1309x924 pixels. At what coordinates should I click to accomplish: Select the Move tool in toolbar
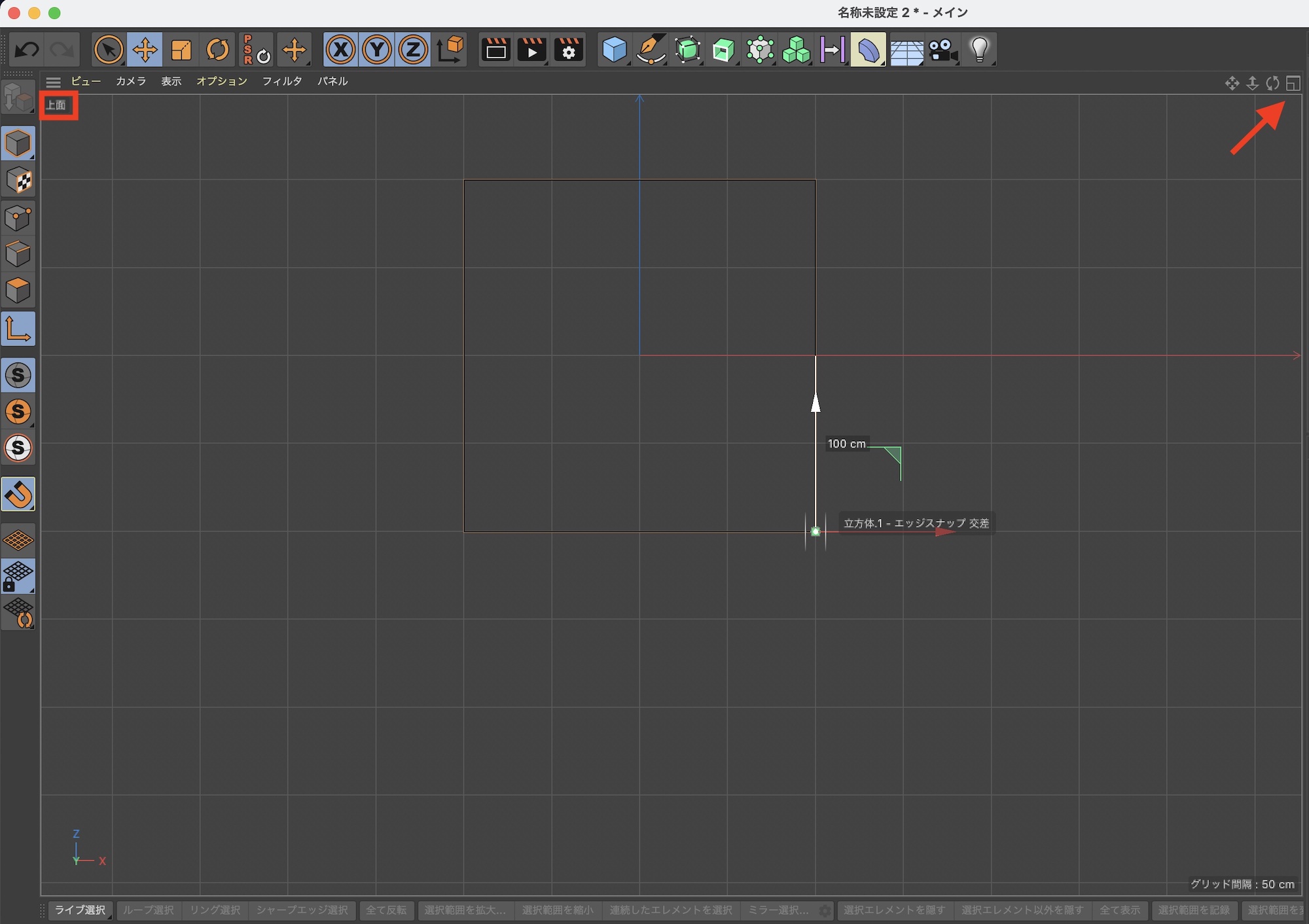[x=145, y=50]
